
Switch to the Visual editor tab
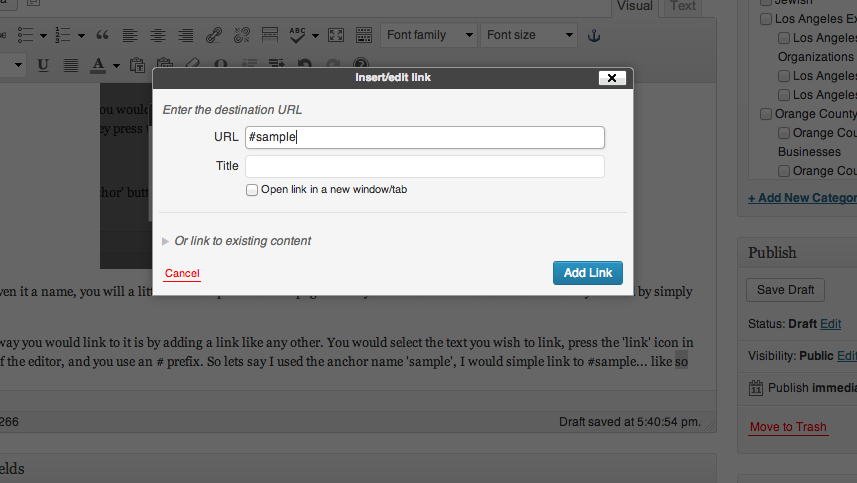(x=635, y=7)
